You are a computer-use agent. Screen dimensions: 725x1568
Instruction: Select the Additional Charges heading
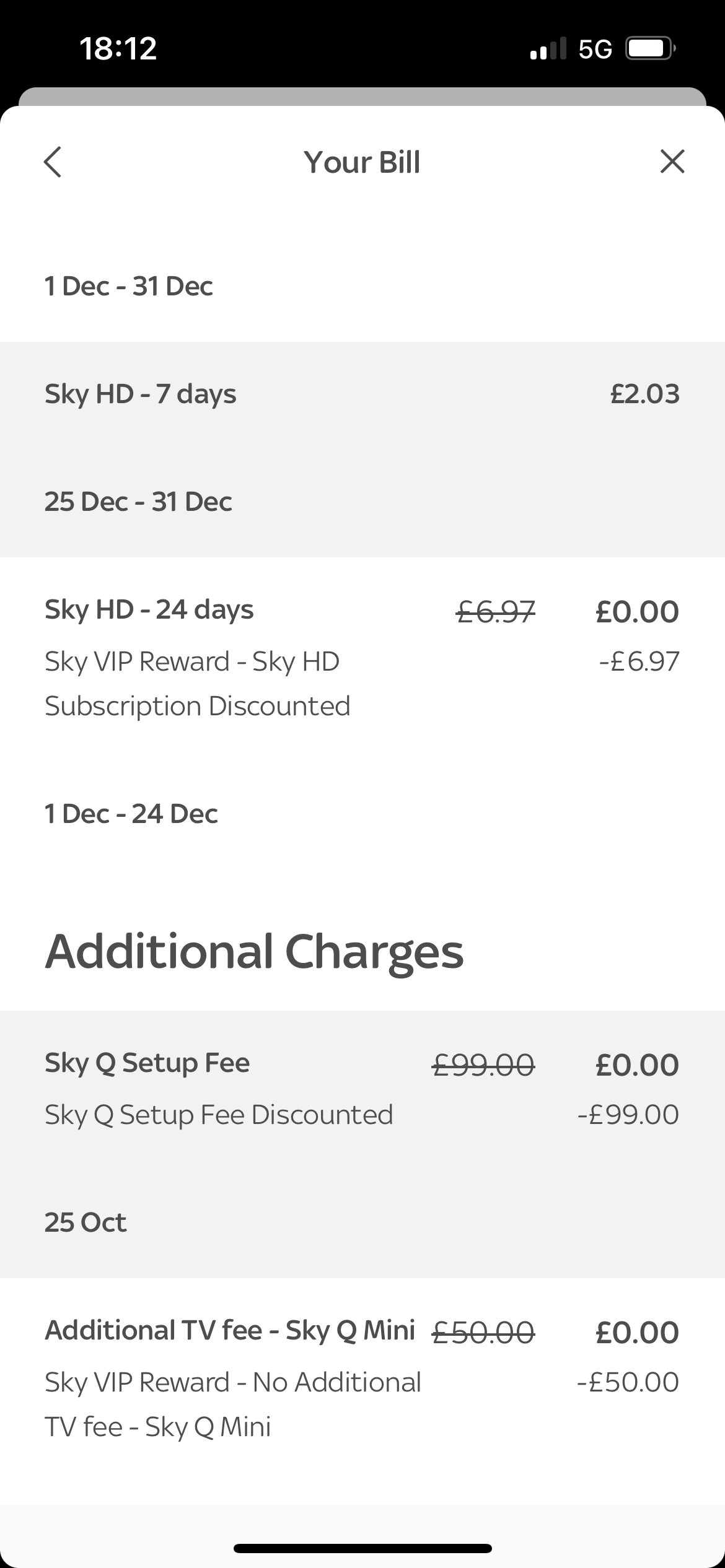click(254, 951)
